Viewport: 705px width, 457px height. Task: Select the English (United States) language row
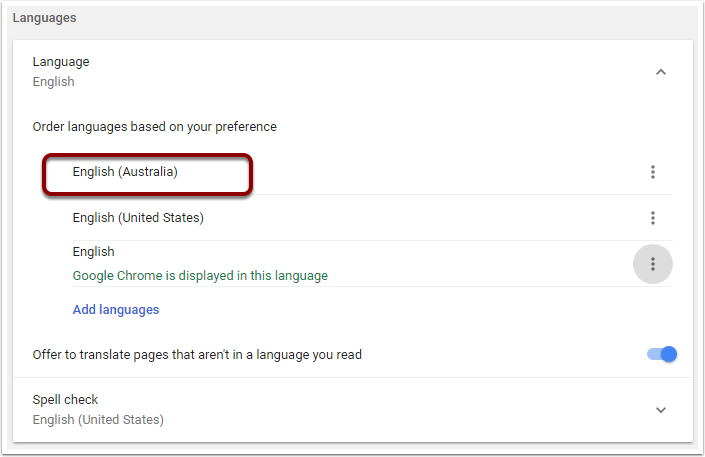(x=372, y=218)
